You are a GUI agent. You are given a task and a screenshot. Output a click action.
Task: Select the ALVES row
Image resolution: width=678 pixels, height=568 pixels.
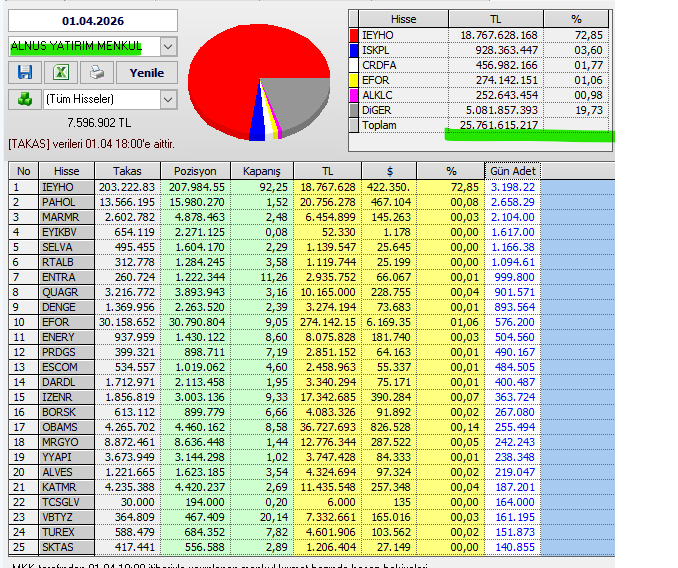click(311, 472)
